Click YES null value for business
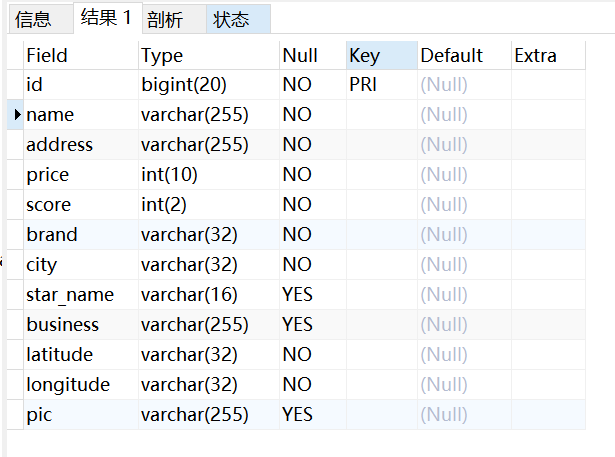 [313, 325]
